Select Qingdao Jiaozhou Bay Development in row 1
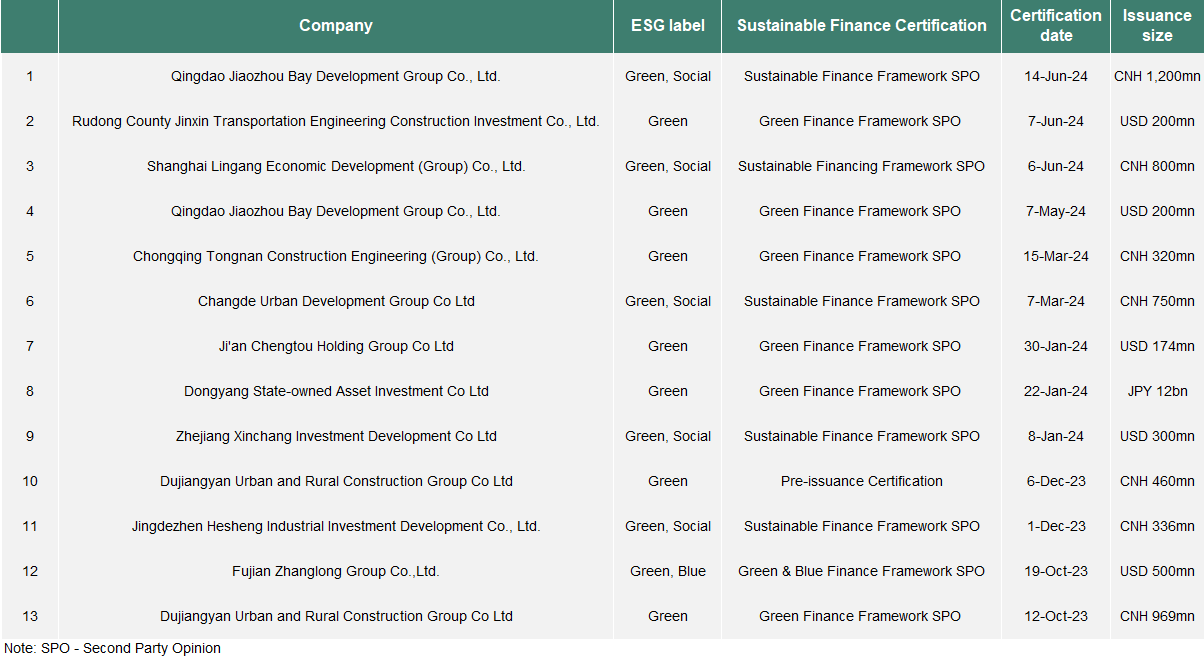This screenshot has width=1204, height=656. click(x=336, y=76)
